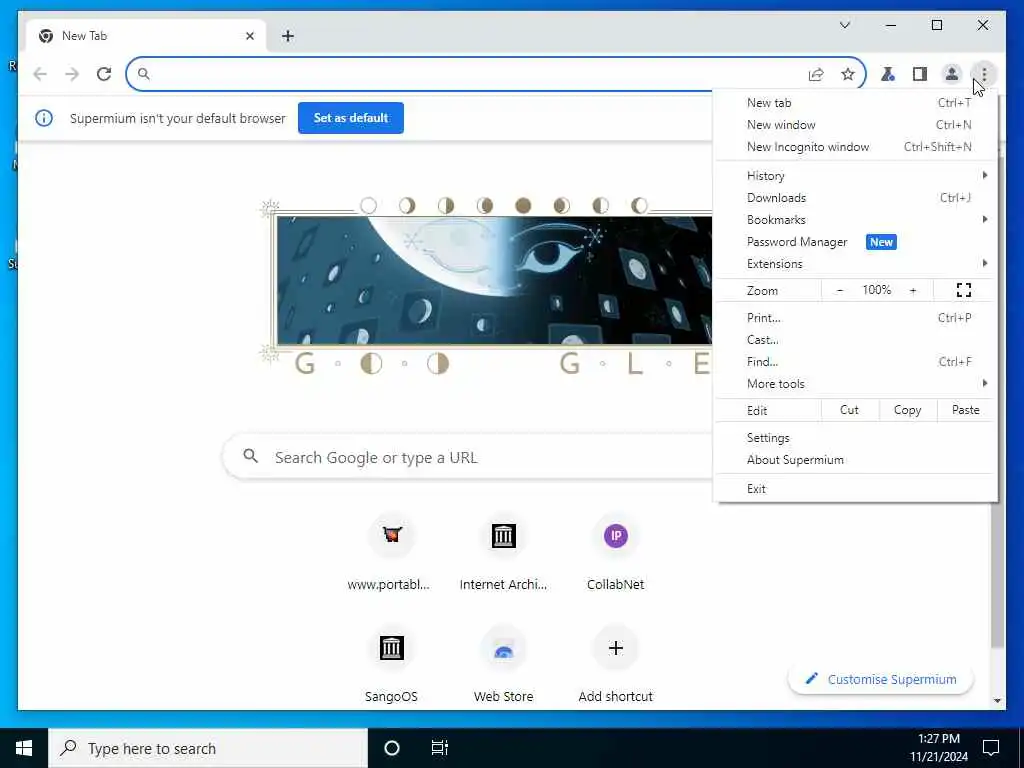The width and height of the screenshot is (1024, 768).
Task: Expand the Bookmarks submenu
Action: click(856, 219)
